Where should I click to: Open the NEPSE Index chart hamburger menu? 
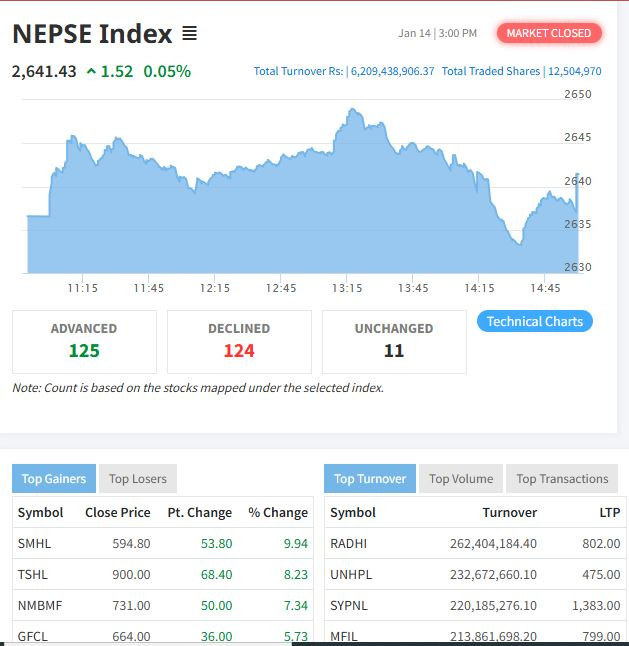pos(190,34)
